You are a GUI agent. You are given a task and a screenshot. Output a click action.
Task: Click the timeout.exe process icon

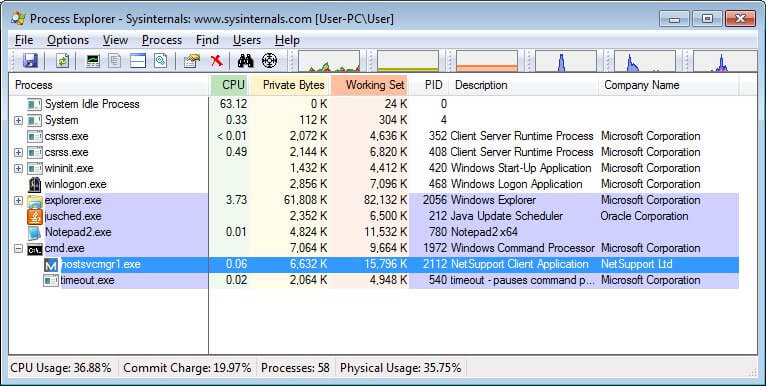(x=51, y=280)
